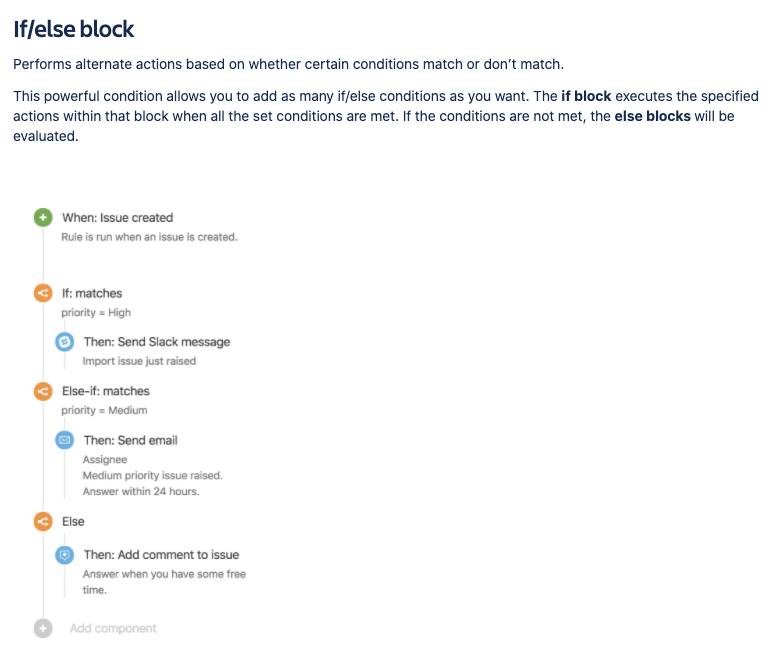Click the blue Send email envelope icon
The width and height of the screenshot is (780, 658).
pyautogui.click(x=65, y=440)
